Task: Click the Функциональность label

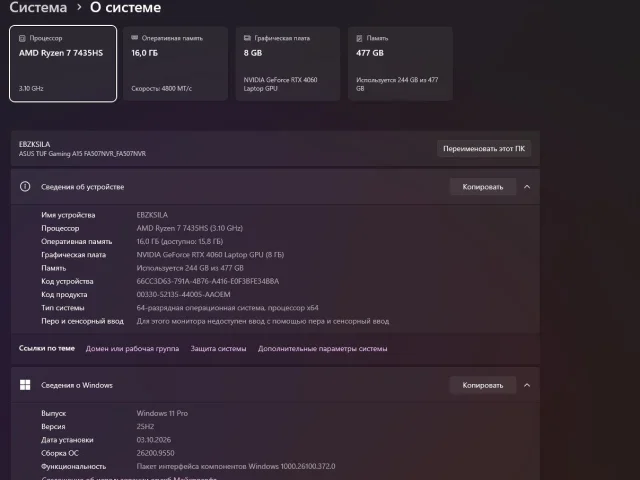Action: (73, 466)
